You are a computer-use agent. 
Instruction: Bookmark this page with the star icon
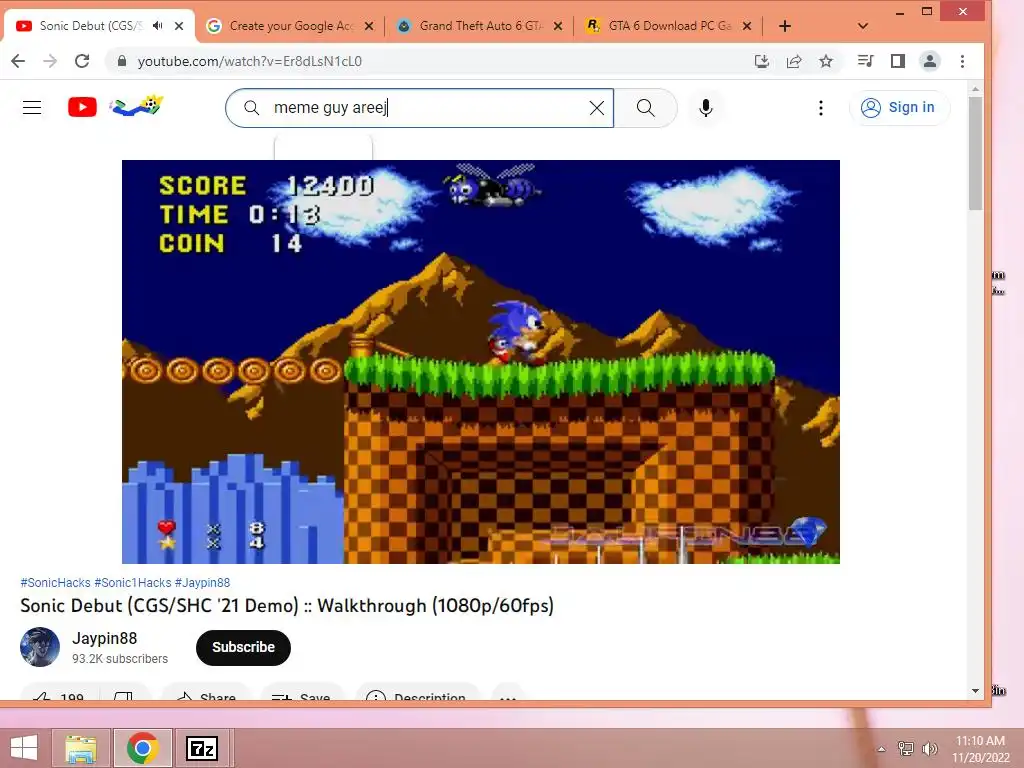click(826, 61)
